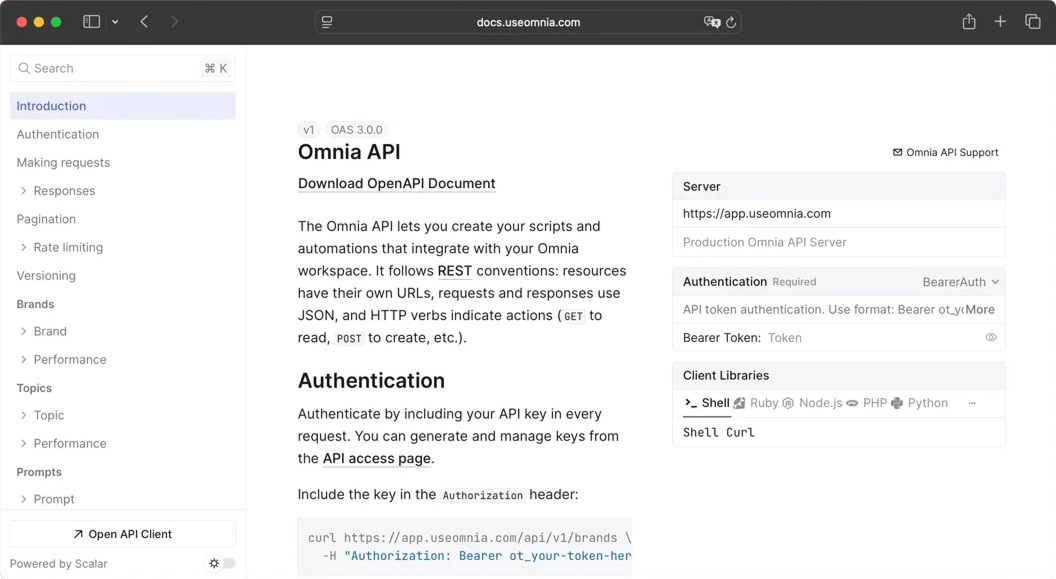Open the BearerAuth dropdown
Screen dimensions: 1056x579
click(961, 282)
